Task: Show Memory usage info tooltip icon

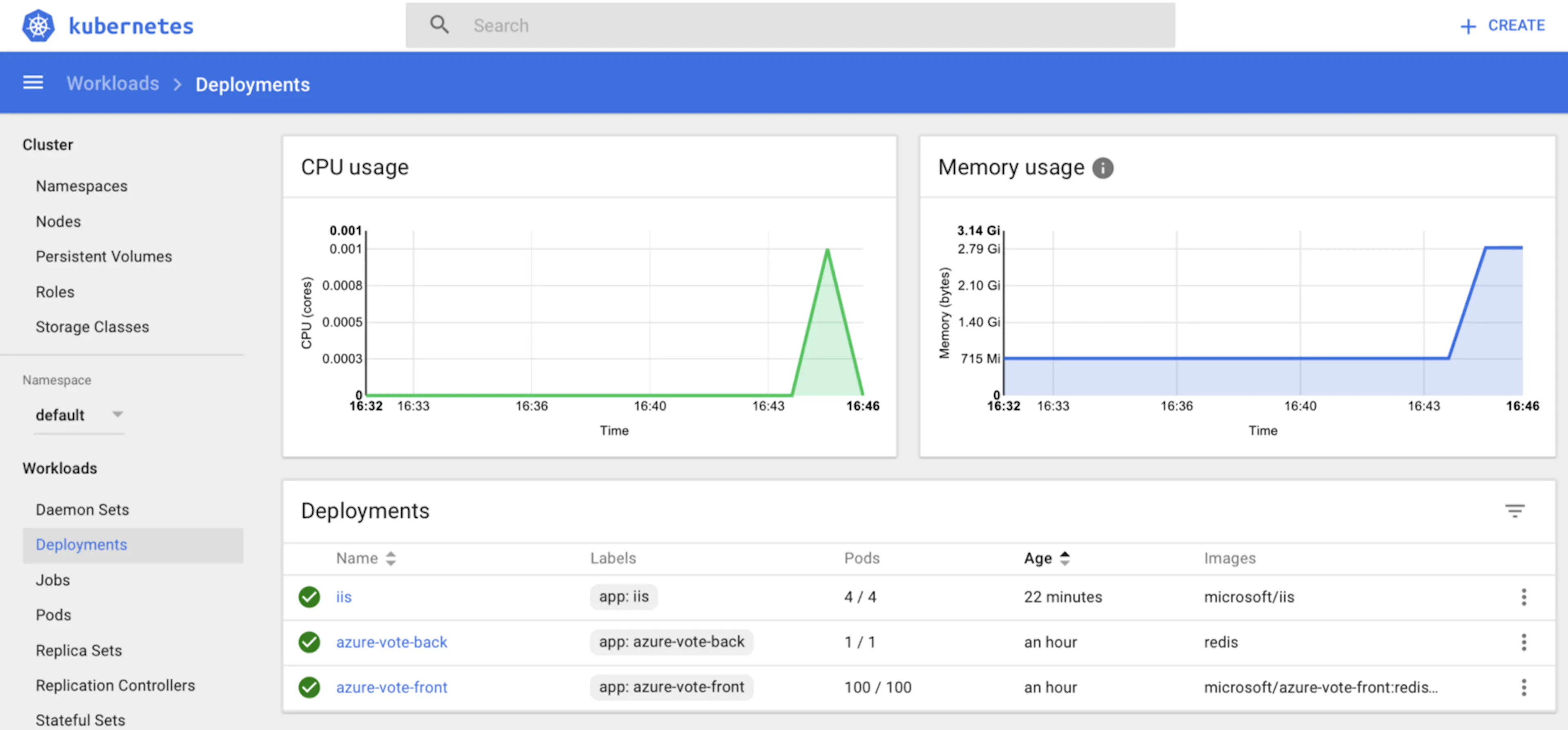Action: 1102,167
